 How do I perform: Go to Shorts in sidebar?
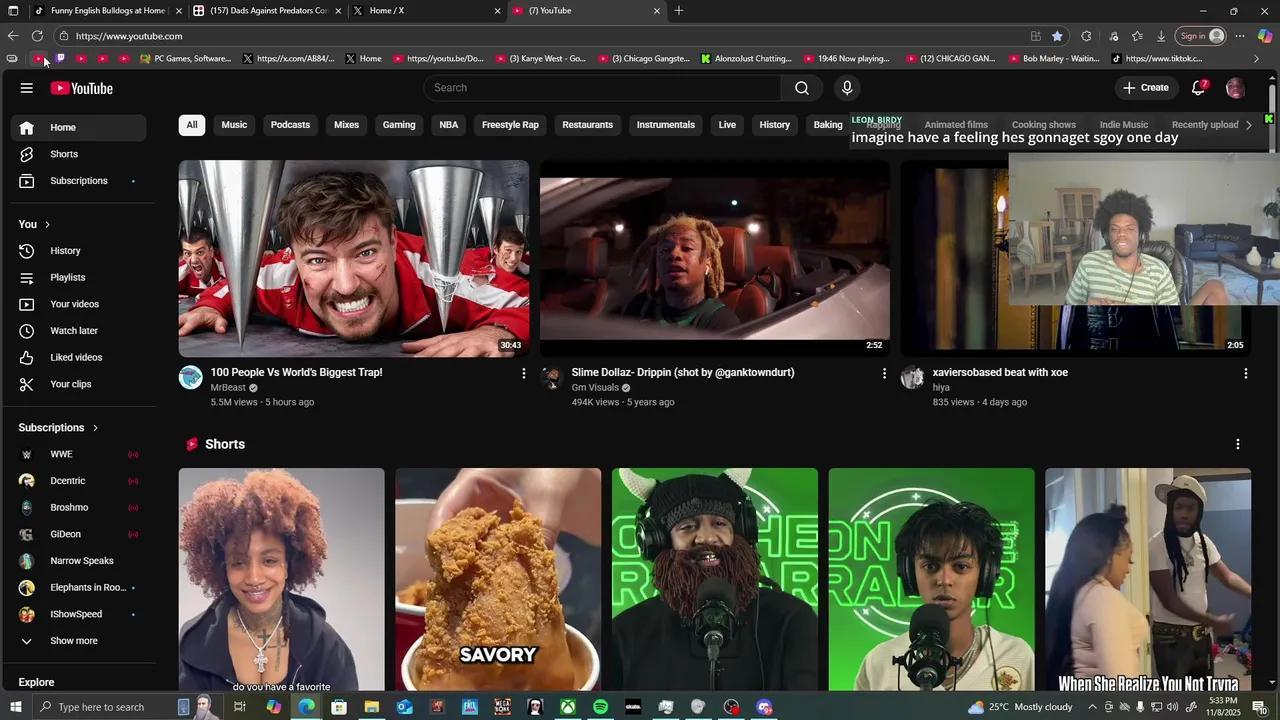(78, 154)
